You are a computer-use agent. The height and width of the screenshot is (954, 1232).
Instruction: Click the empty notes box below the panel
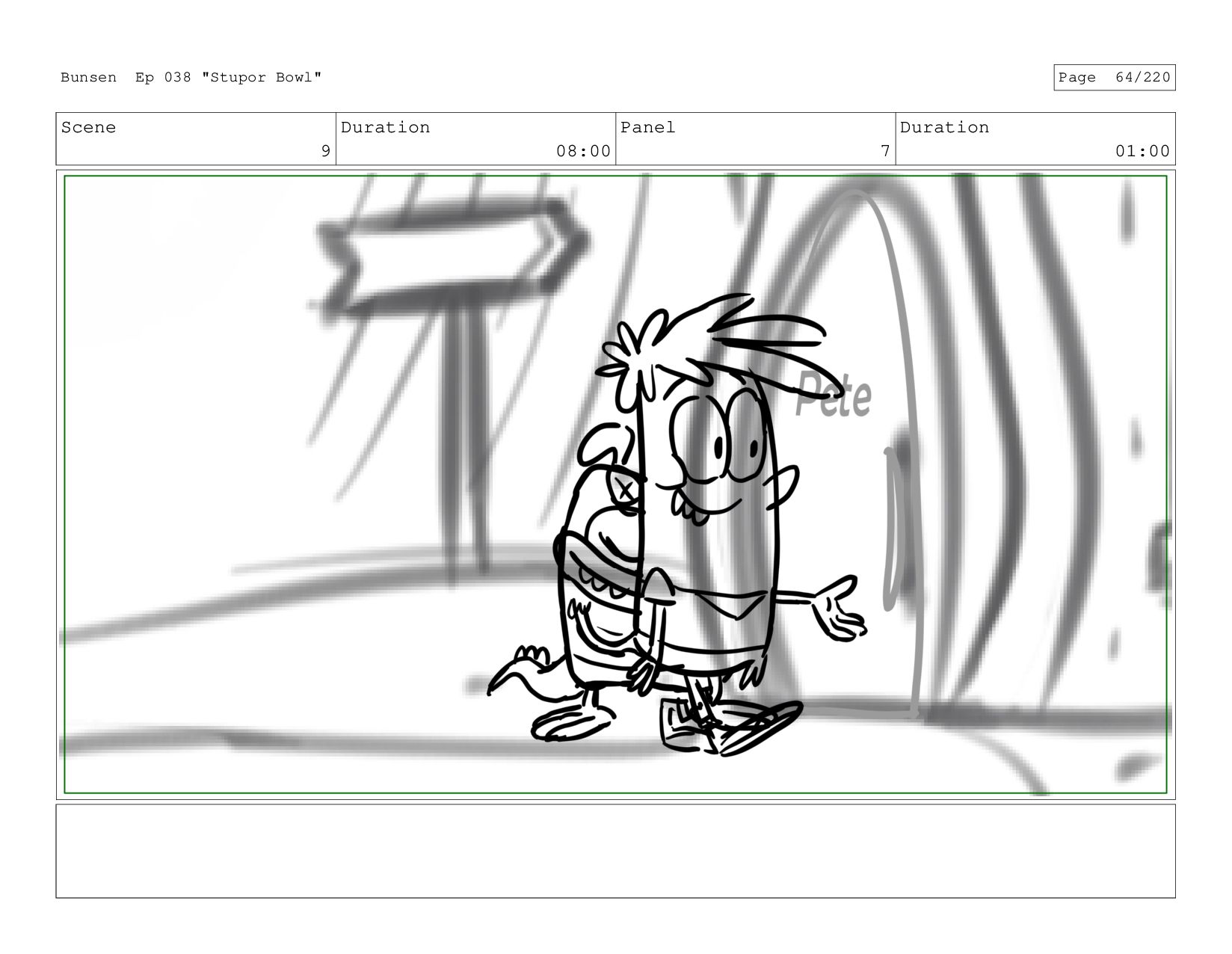(615, 851)
